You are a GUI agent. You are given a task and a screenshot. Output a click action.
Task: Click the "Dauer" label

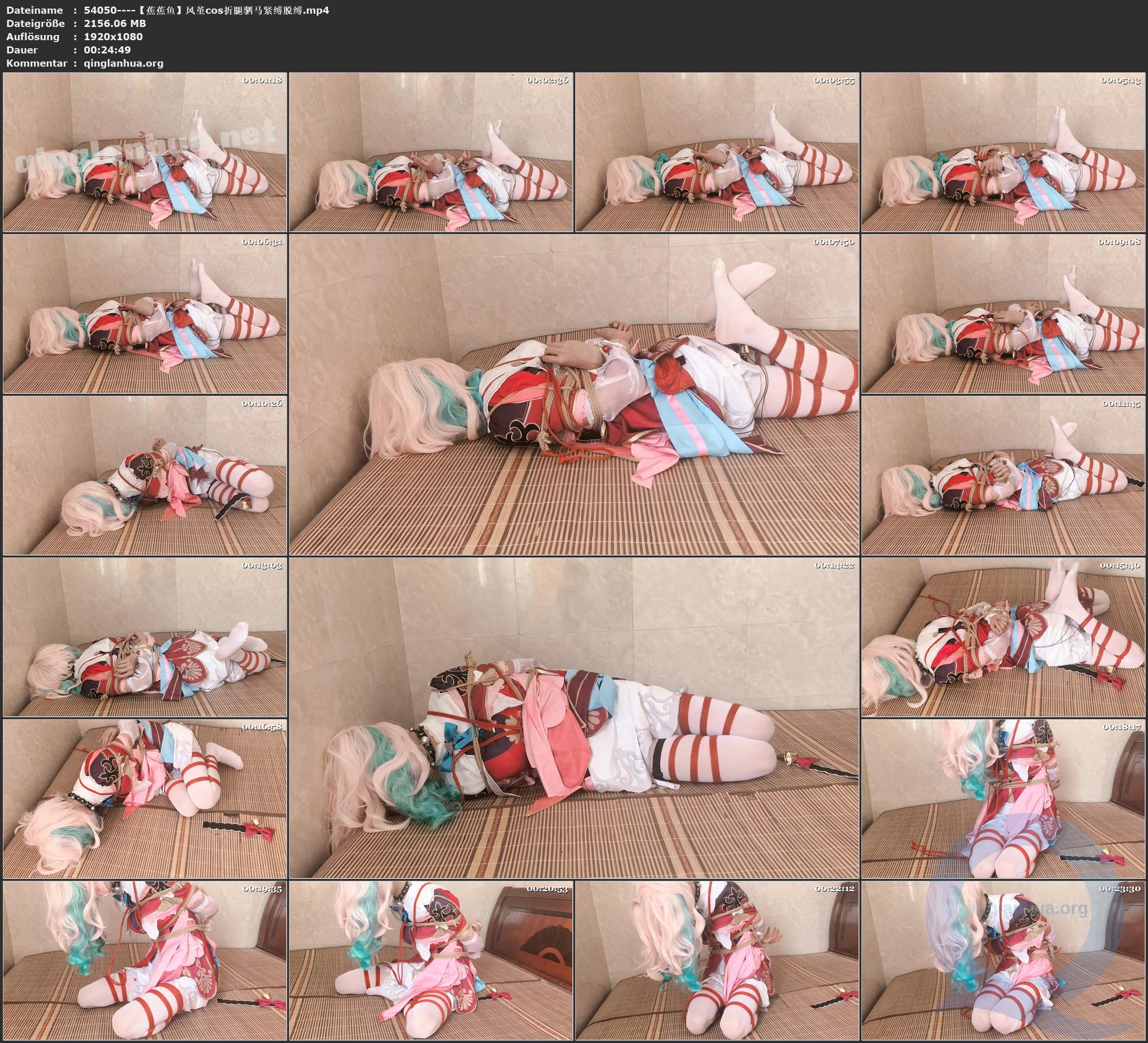click(22, 50)
